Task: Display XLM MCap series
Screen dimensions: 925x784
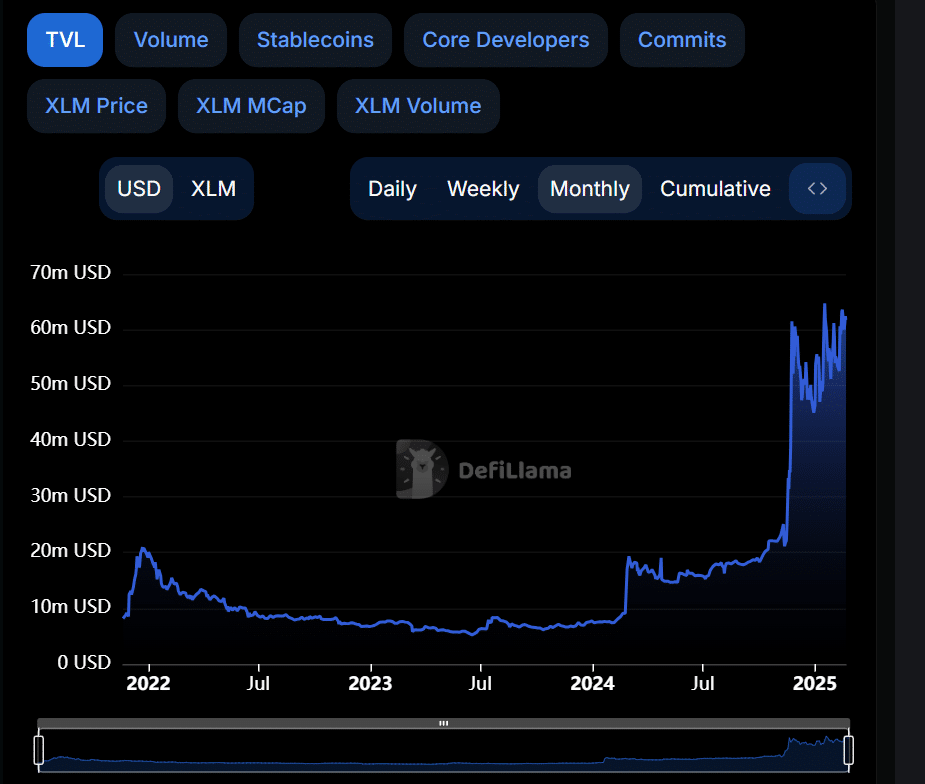Action: (x=251, y=106)
